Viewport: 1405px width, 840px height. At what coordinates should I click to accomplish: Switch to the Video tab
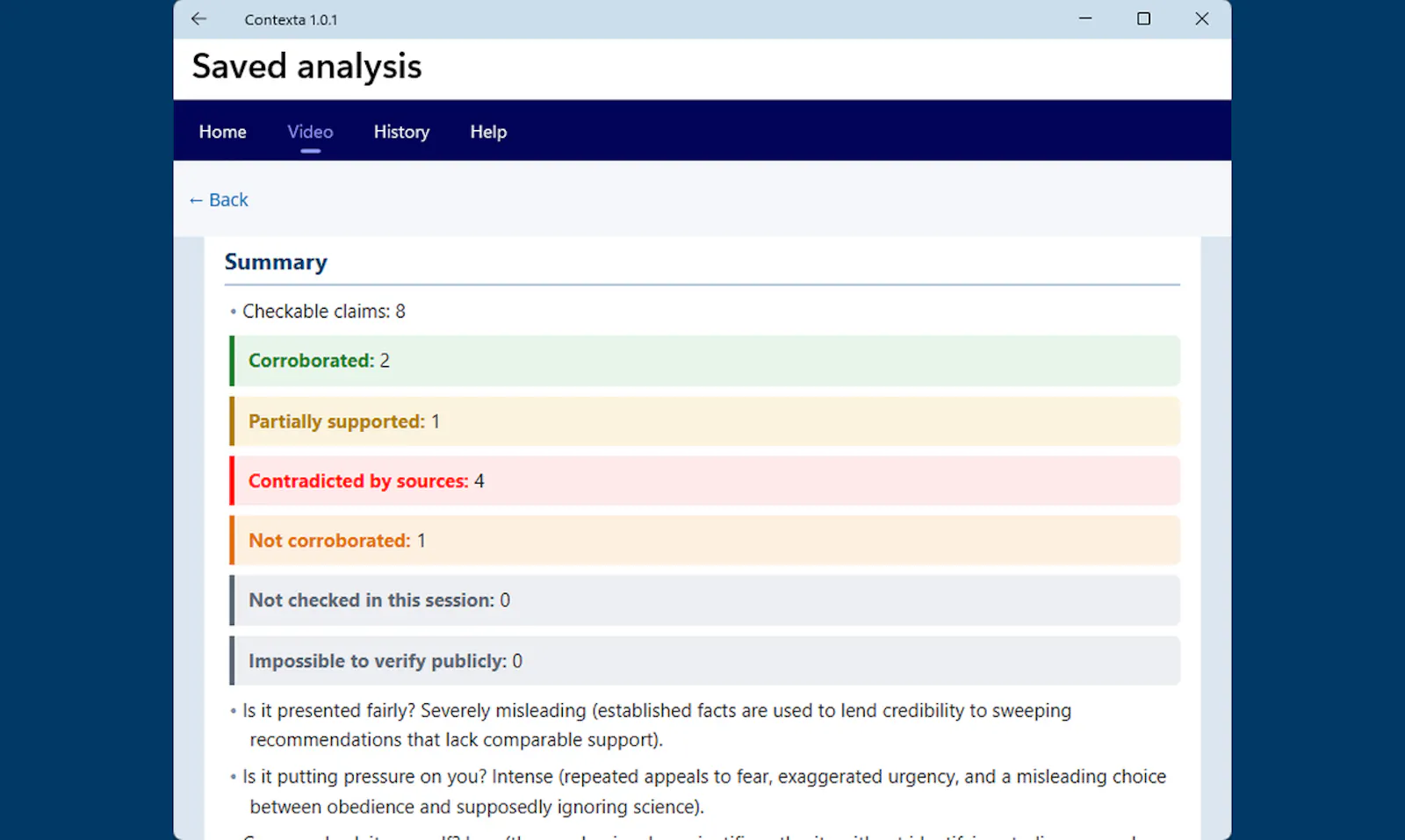pyautogui.click(x=310, y=132)
